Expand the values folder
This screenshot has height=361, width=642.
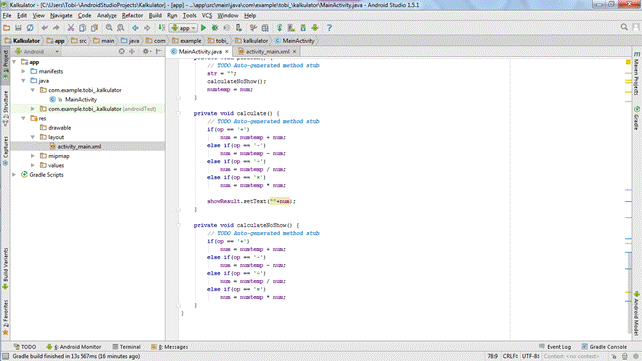click(33, 165)
